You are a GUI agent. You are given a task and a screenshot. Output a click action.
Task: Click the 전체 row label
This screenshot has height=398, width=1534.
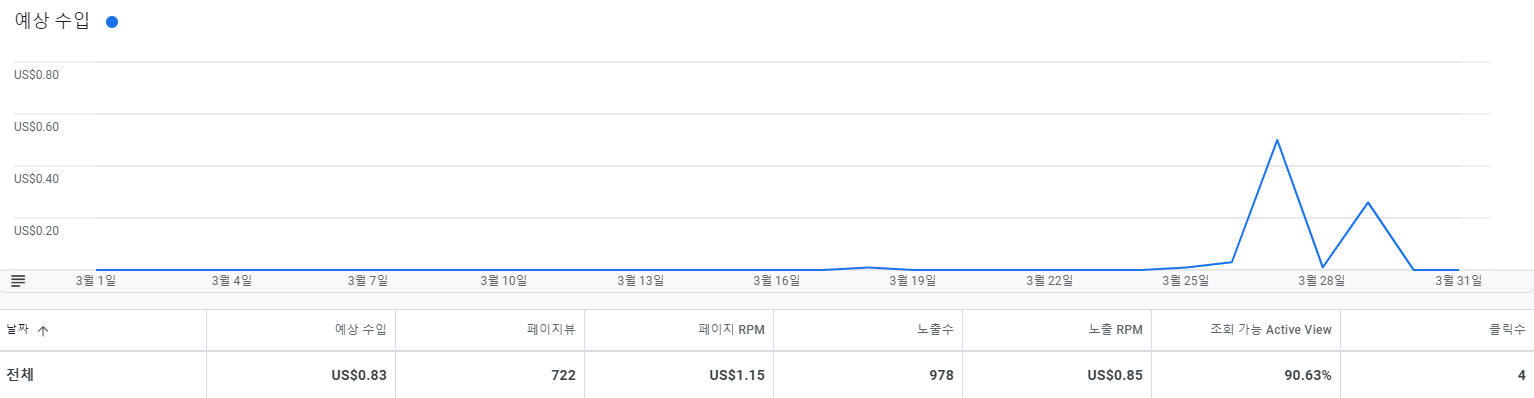pyautogui.click(x=20, y=375)
